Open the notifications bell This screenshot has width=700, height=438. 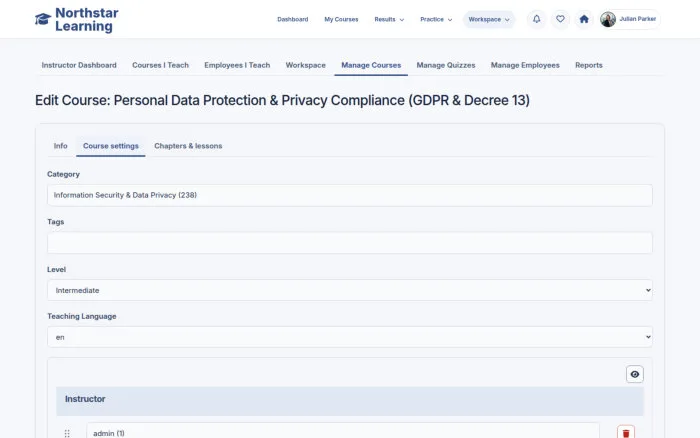pyautogui.click(x=537, y=19)
